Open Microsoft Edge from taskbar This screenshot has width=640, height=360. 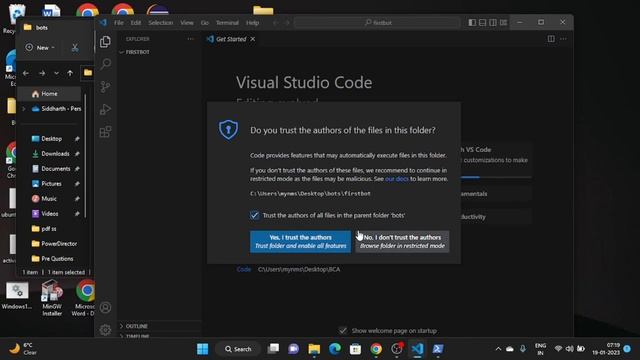[x=335, y=349]
